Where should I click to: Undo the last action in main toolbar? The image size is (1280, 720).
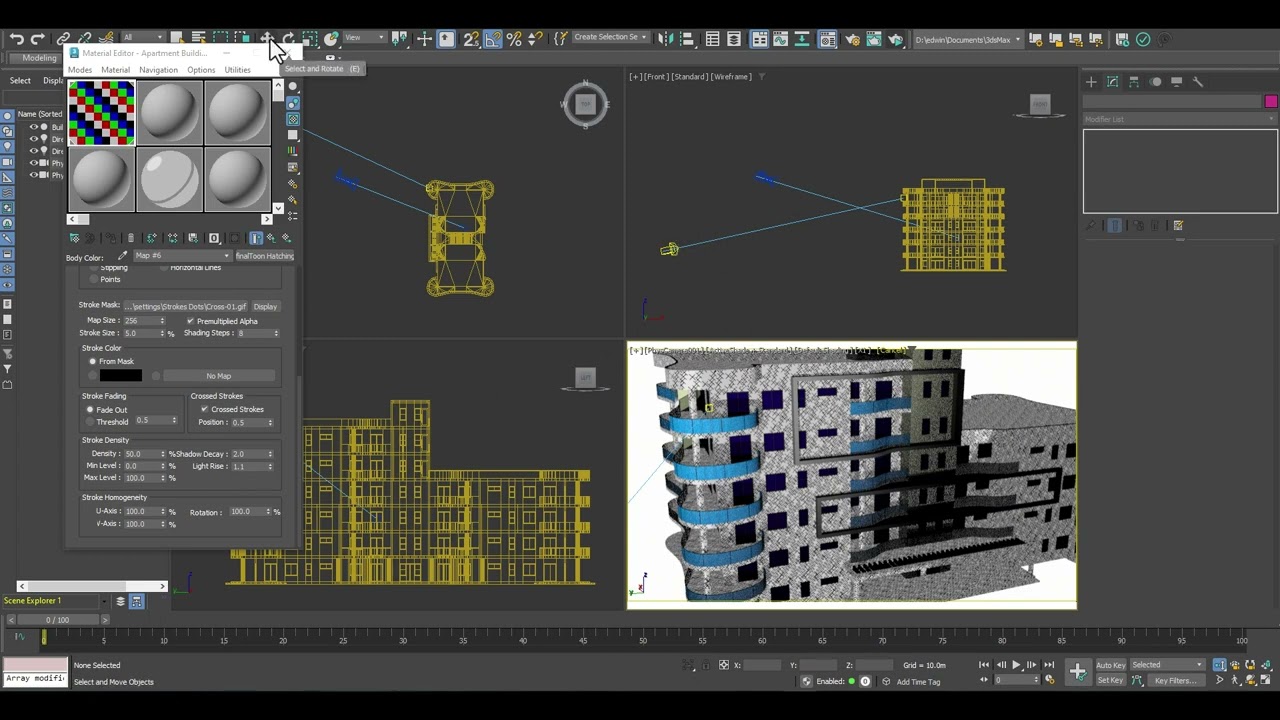pyautogui.click(x=16, y=39)
